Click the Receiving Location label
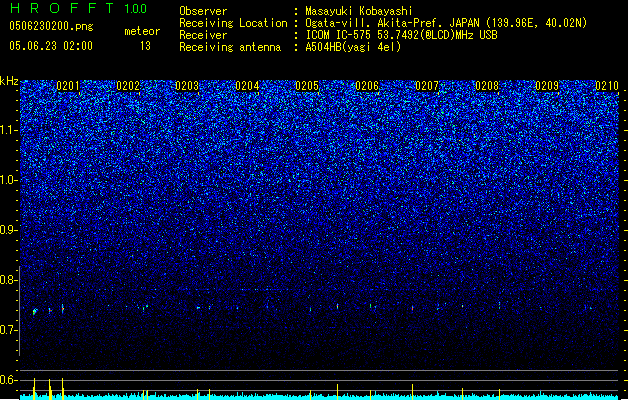This screenshot has width=629, height=400. coord(233,23)
